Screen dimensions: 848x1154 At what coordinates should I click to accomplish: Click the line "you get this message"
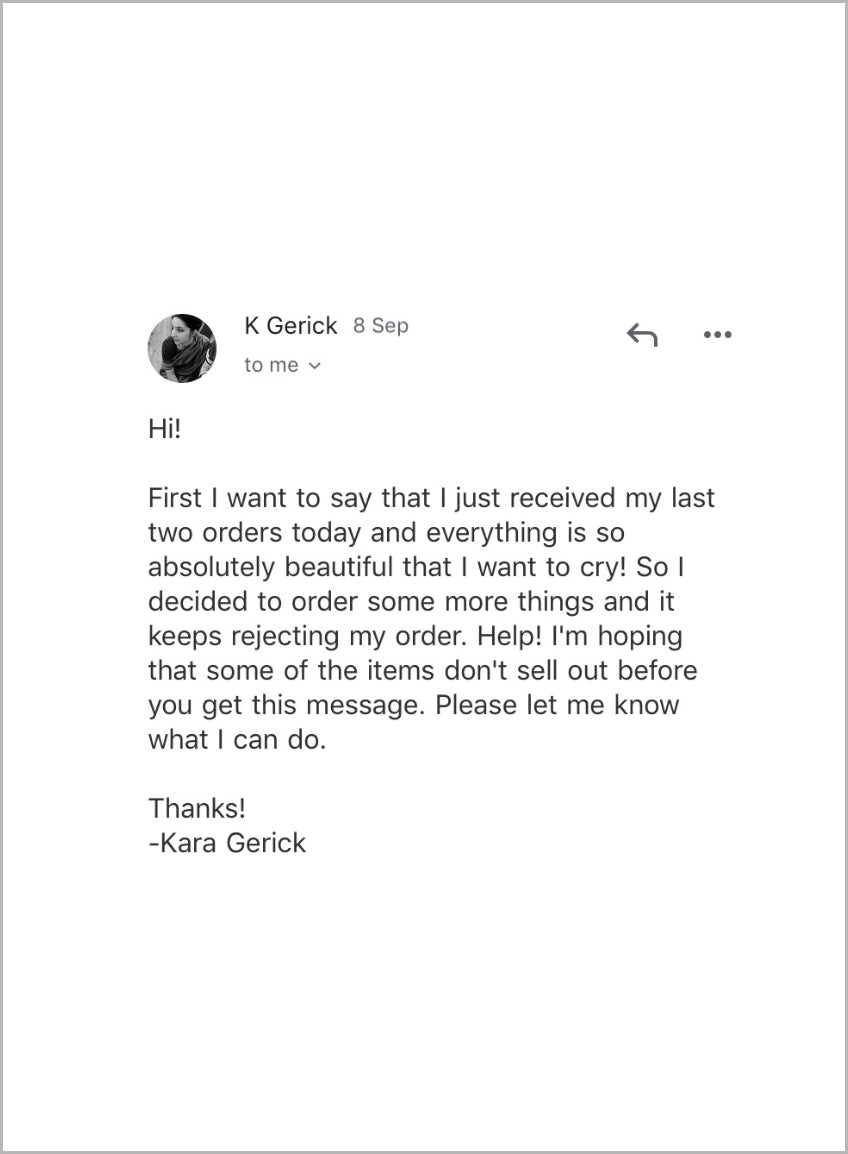pos(414,705)
